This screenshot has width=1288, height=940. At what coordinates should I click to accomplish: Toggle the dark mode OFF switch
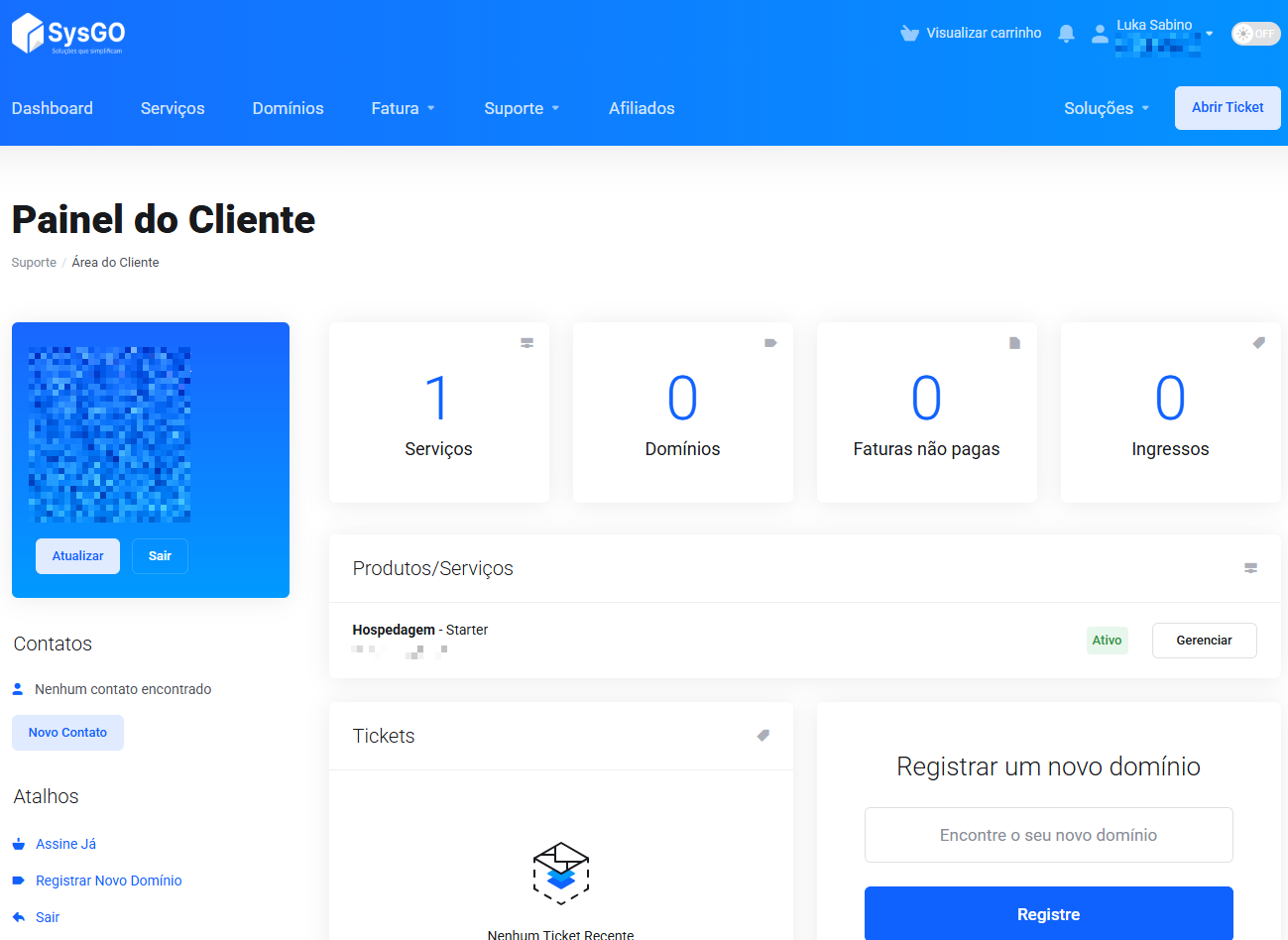[1255, 34]
